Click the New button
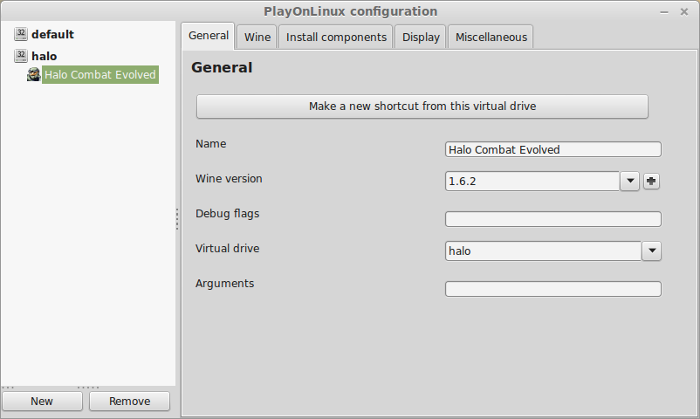 click(x=42, y=401)
